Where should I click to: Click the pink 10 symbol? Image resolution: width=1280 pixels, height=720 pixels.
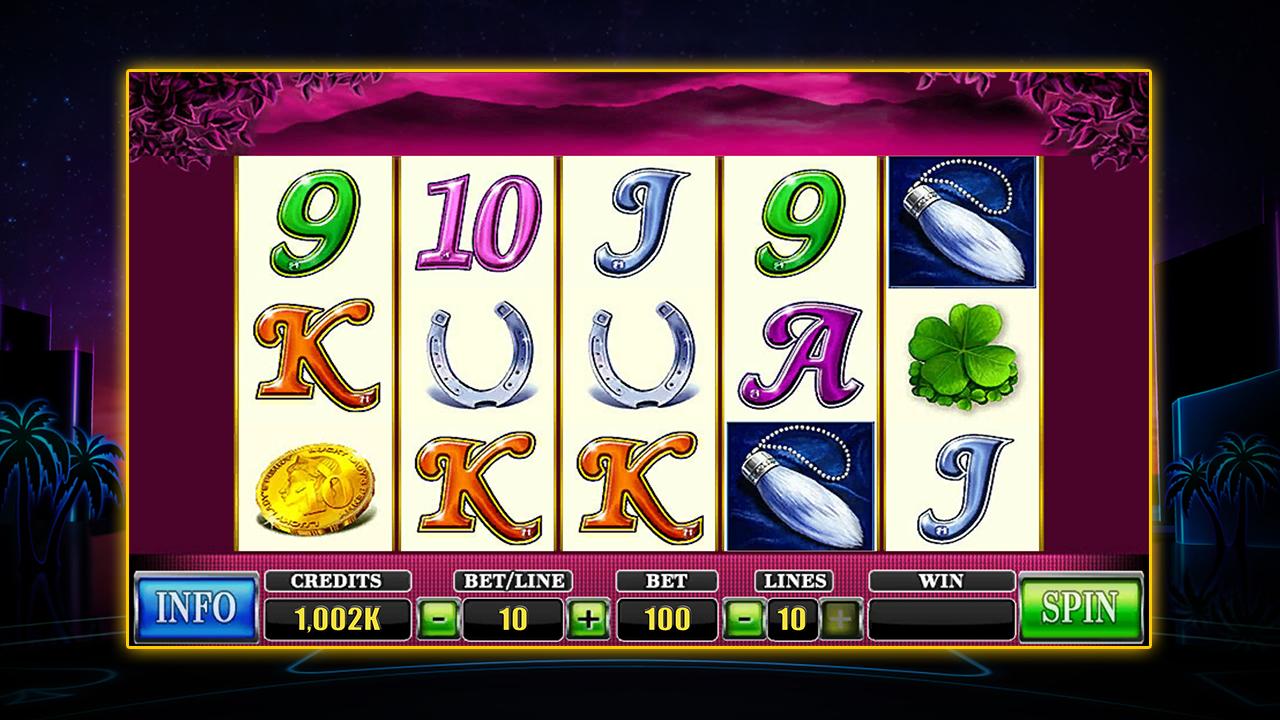pos(480,223)
